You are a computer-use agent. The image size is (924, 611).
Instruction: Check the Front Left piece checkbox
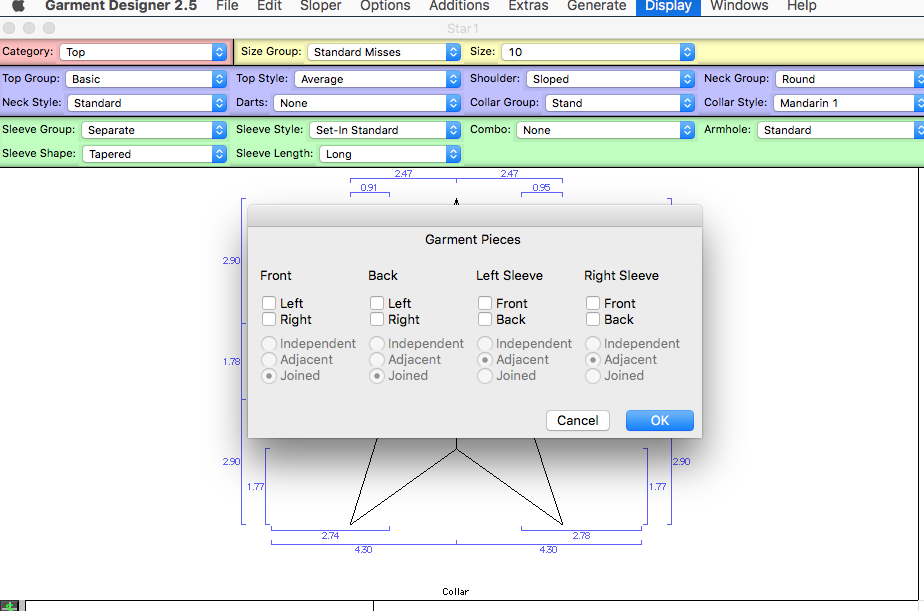[x=269, y=303]
